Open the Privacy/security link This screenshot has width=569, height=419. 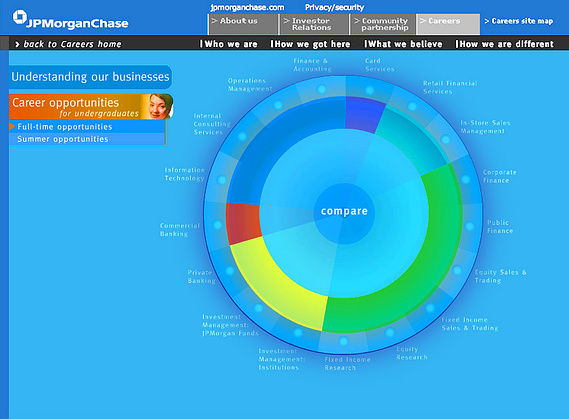[x=334, y=7]
